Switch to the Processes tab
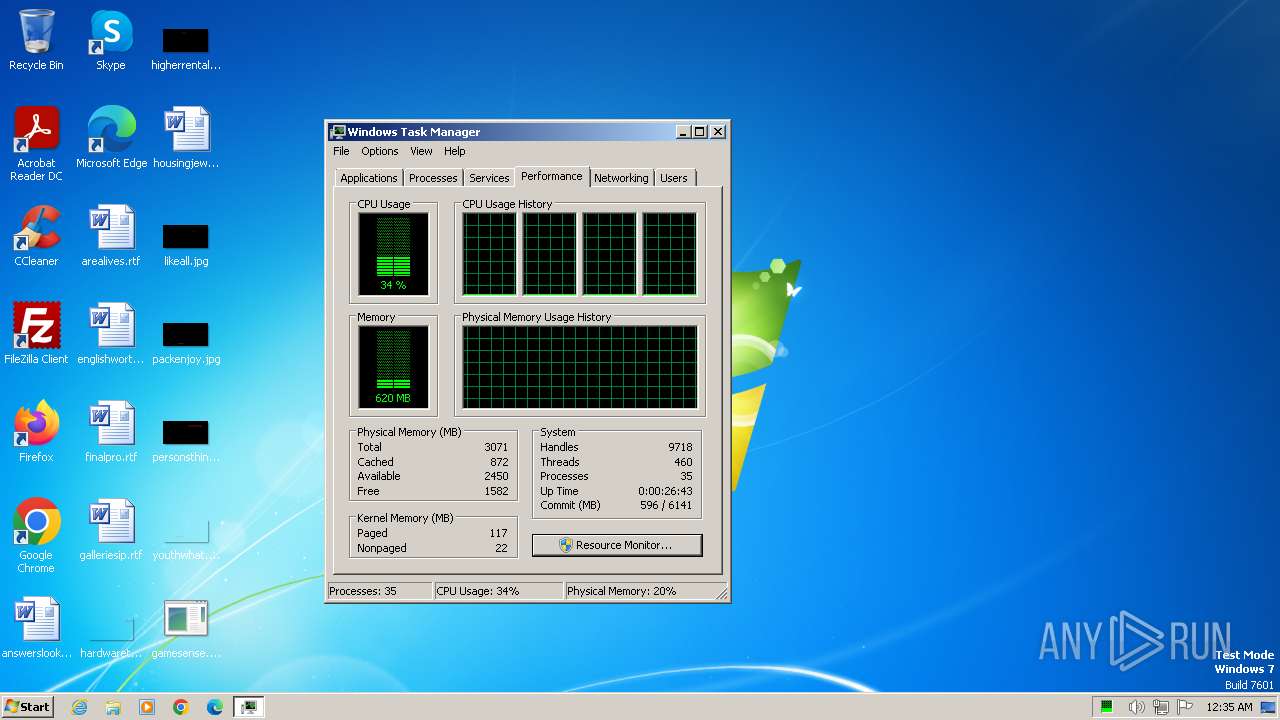This screenshot has height=720, width=1280. 433,178
